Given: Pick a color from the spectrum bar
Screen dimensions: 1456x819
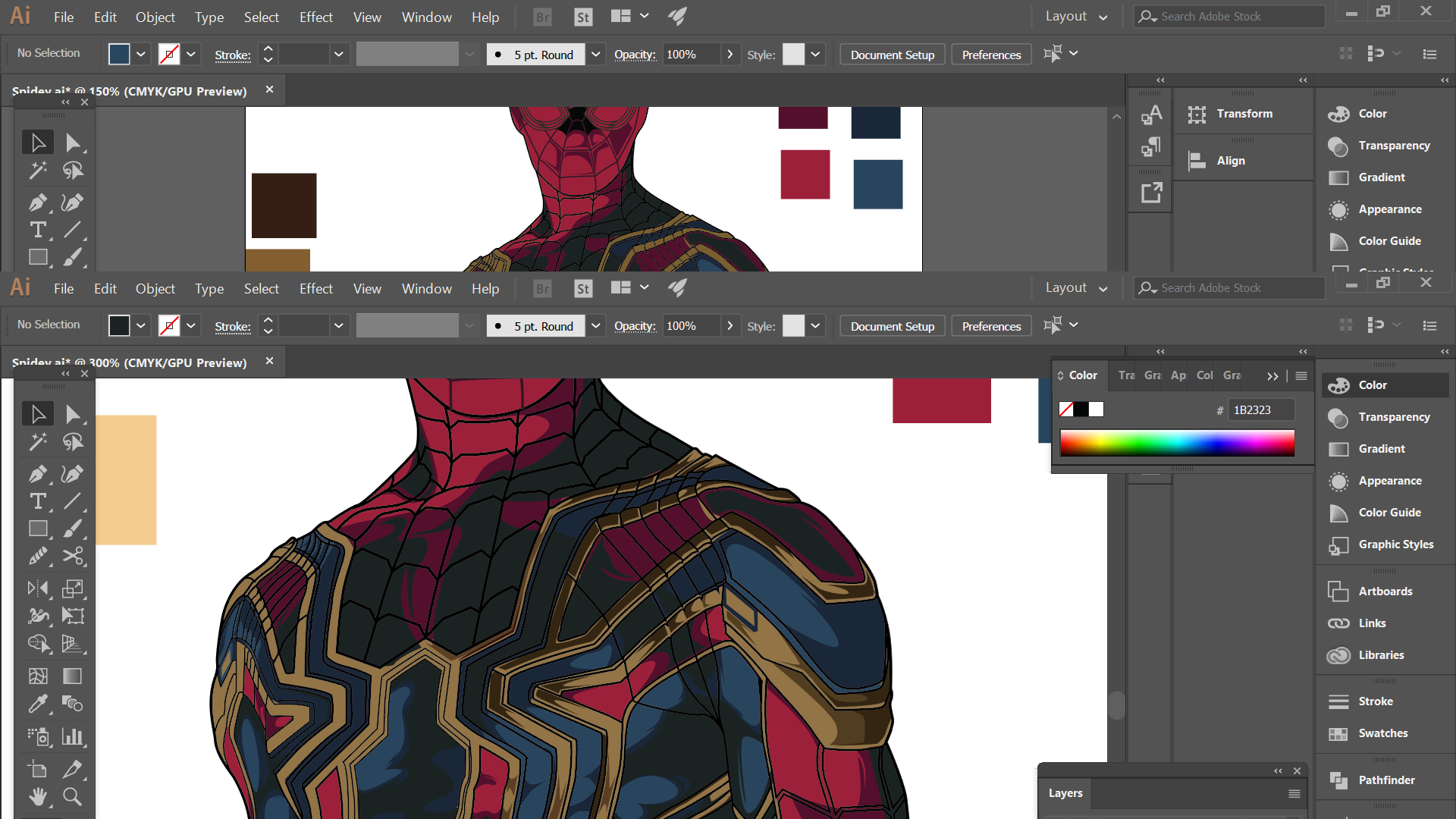Looking at the screenshot, I should point(1177,443).
